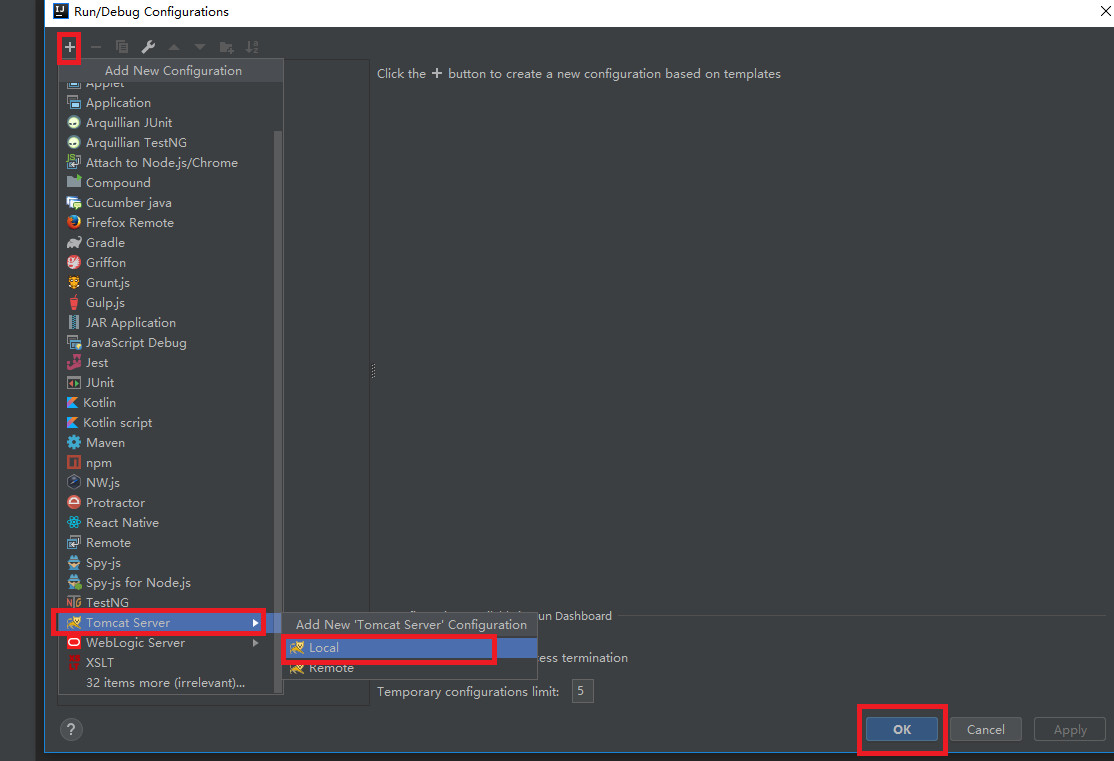Click the Griffon icon
This screenshot has height=761, width=1114.
(74, 262)
